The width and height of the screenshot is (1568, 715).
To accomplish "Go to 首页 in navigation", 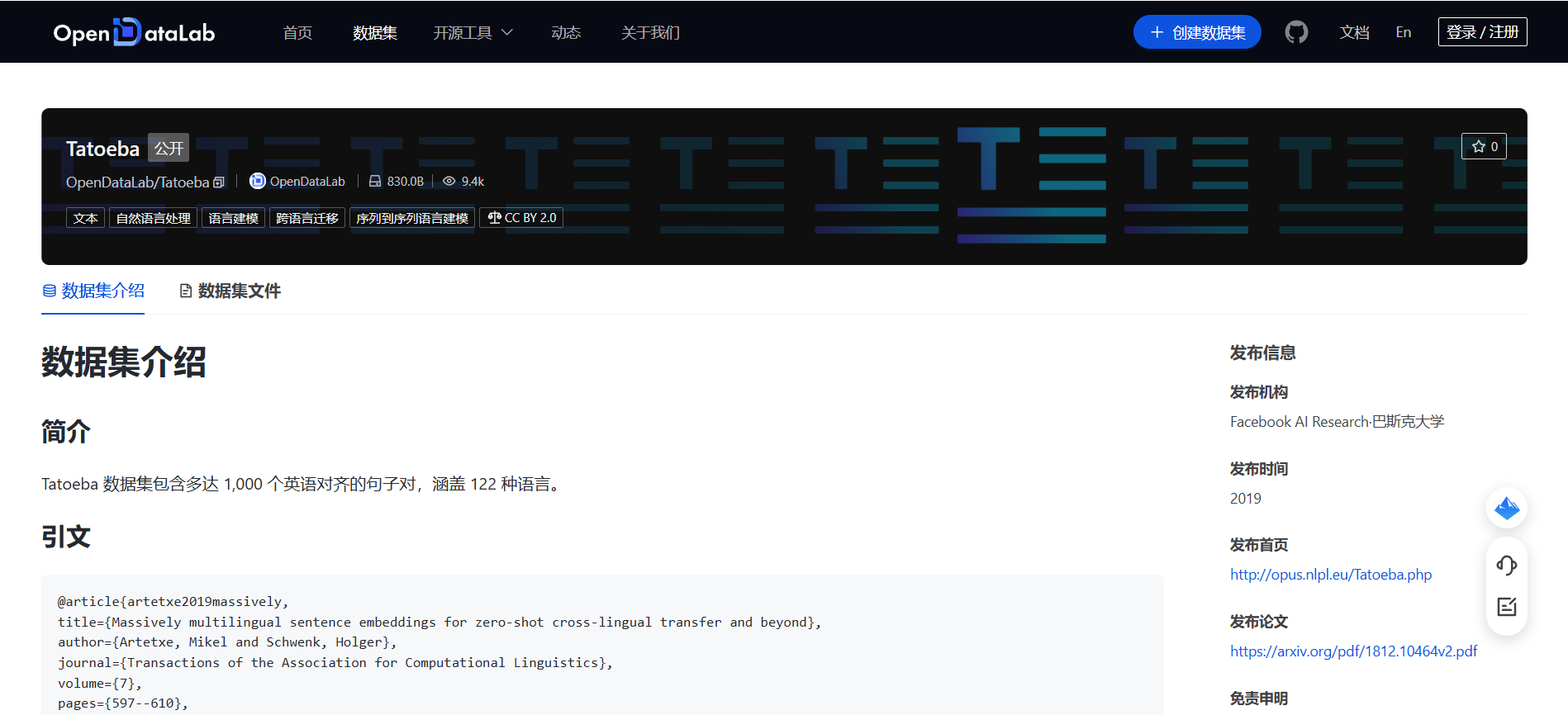I will coord(297,32).
